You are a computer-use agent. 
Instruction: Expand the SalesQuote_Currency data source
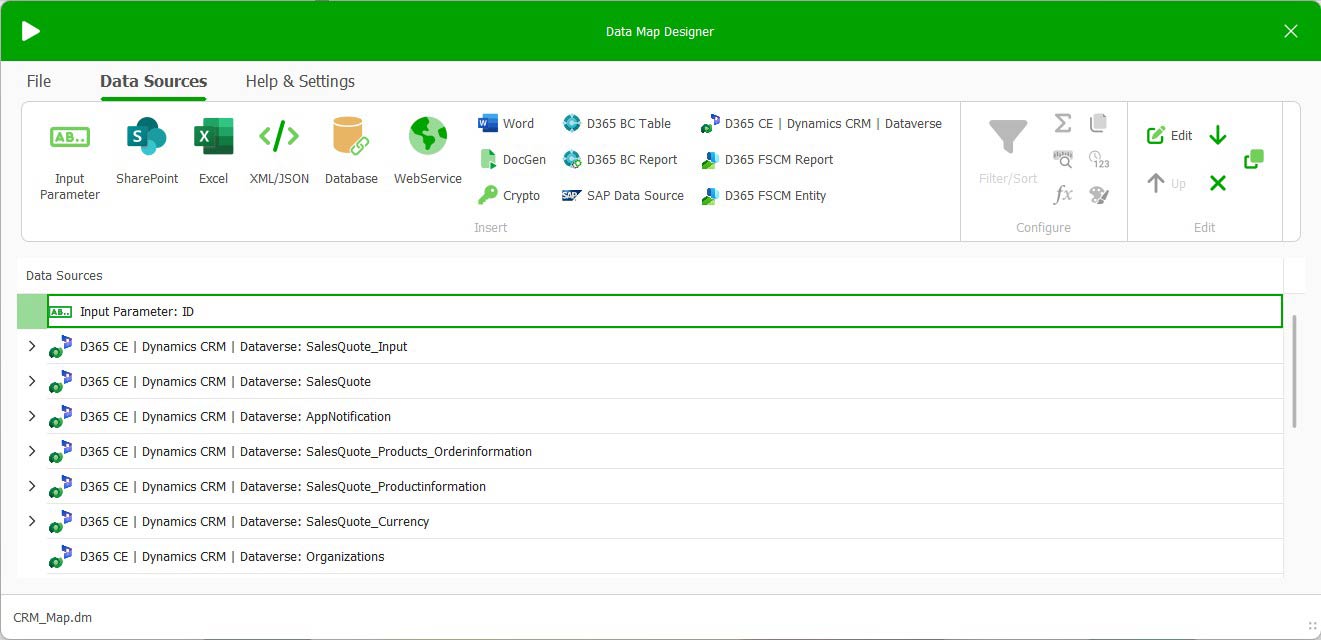tap(32, 521)
